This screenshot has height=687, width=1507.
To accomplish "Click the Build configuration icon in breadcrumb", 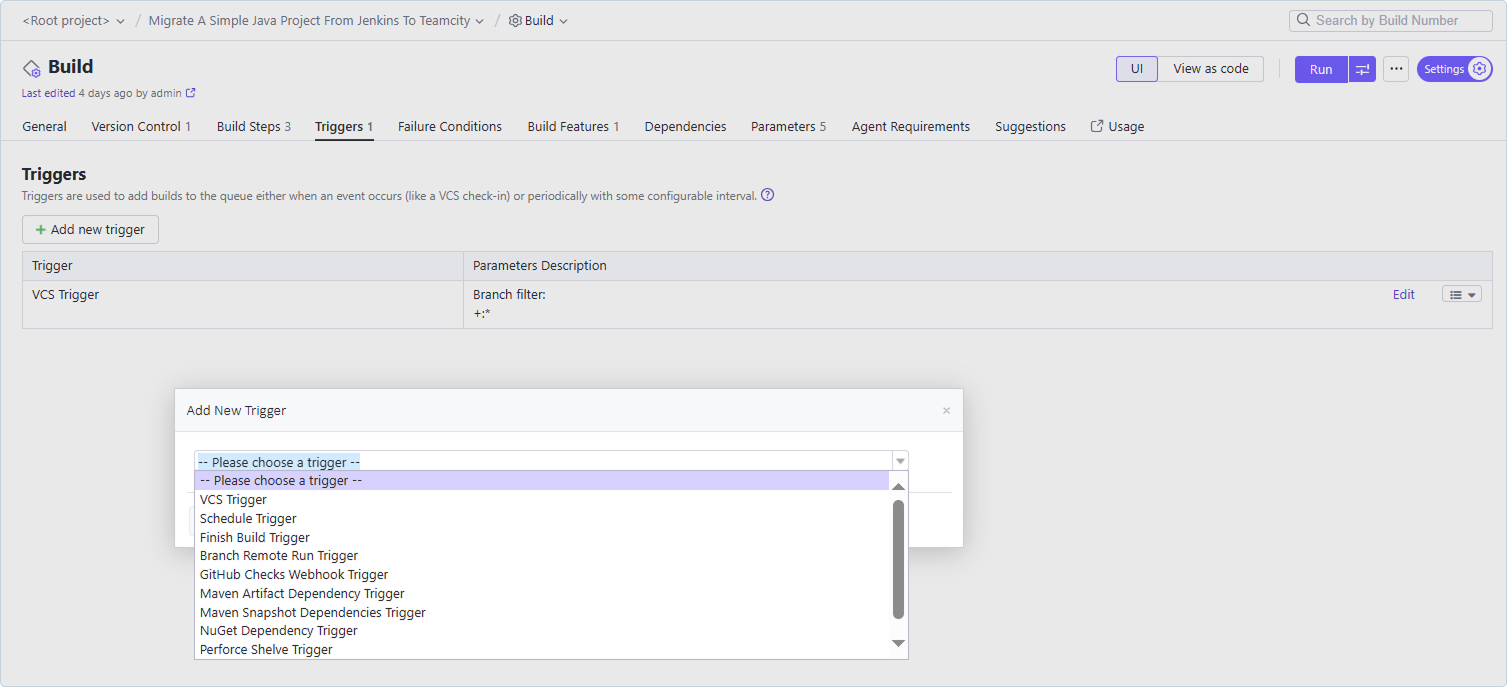I will (515, 20).
